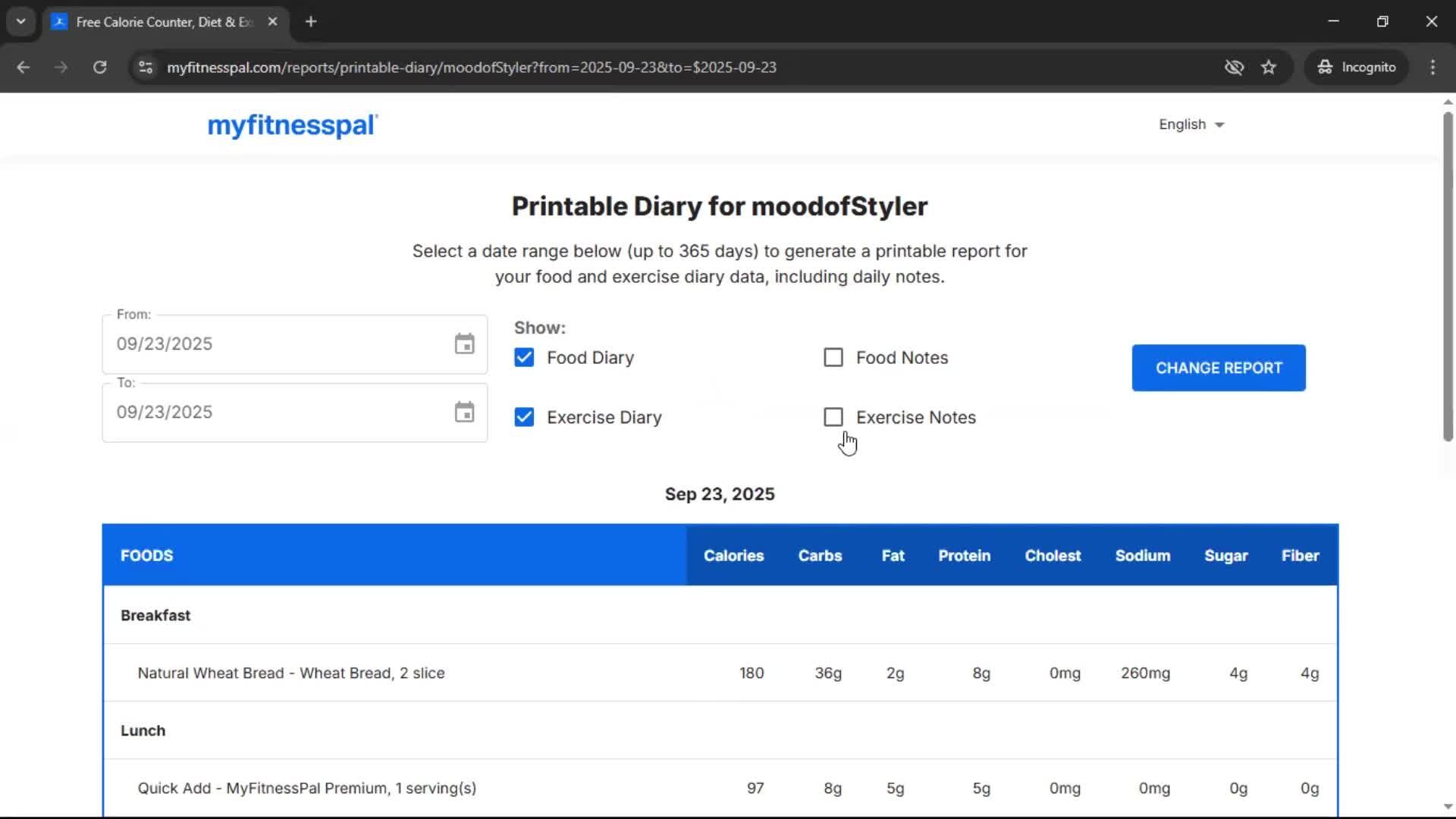1456x819 pixels.
Task: Click the Carbs column header
Action: coord(820,555)
